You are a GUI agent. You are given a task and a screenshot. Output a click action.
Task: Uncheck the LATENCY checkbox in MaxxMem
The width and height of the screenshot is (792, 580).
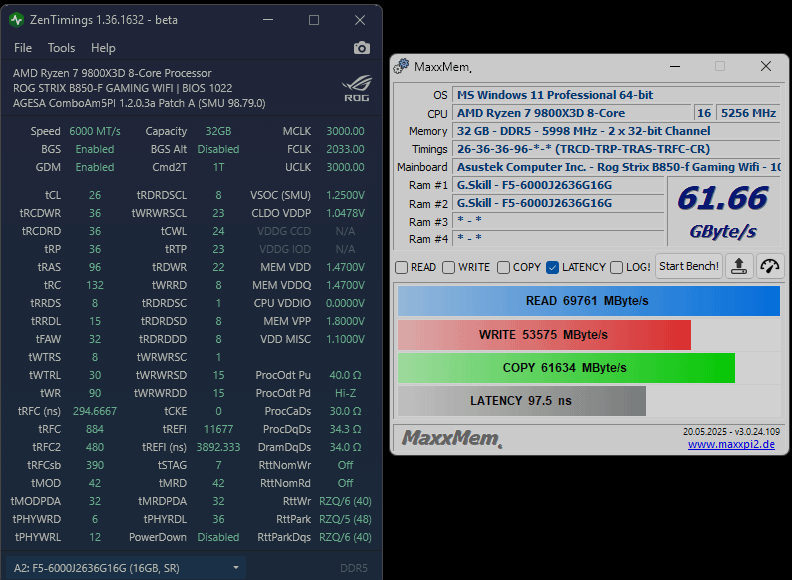pyautogui.click(x=553, y=267)
